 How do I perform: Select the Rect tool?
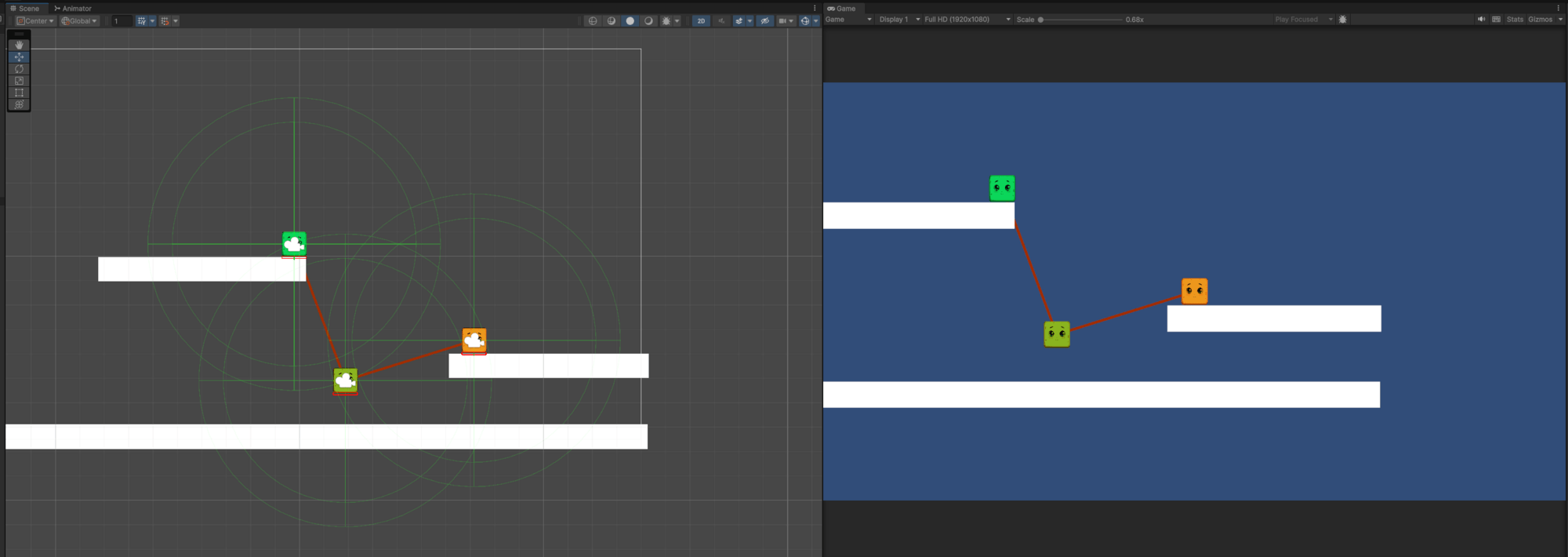tap(19, 93)
